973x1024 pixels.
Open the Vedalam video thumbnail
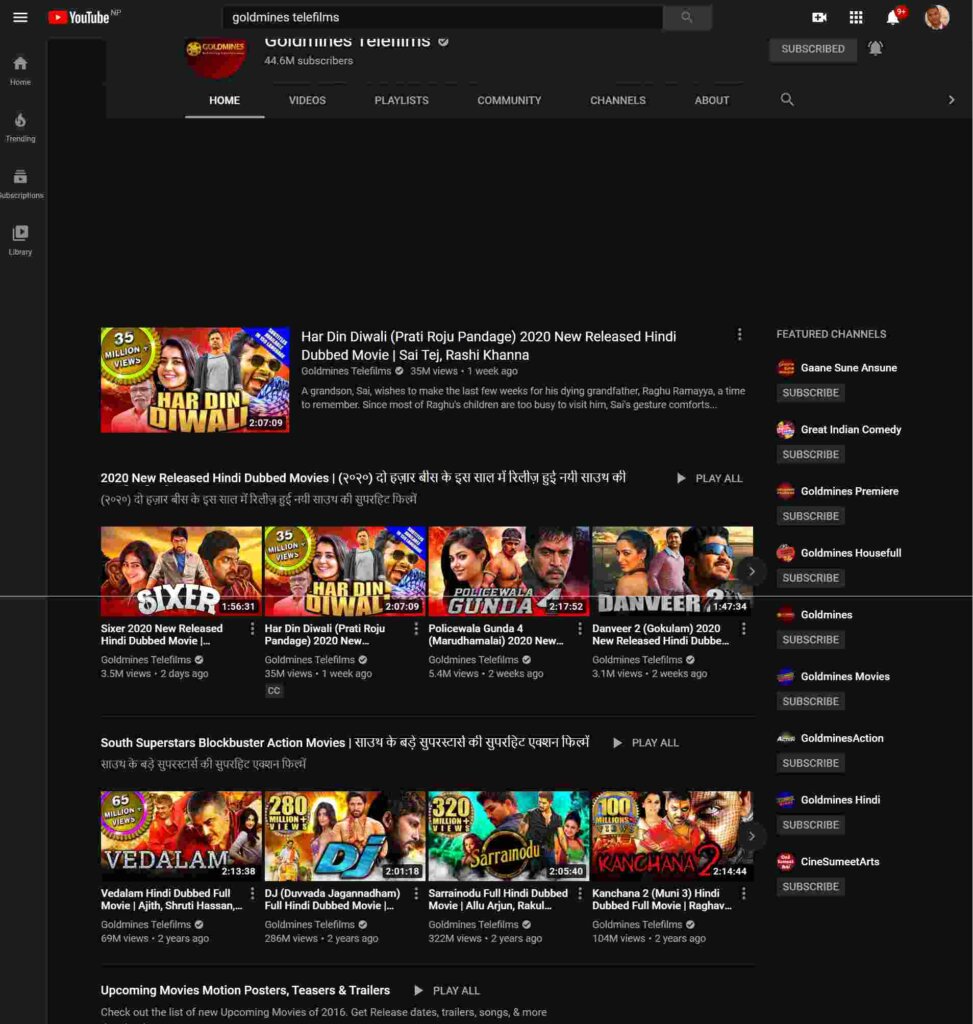tap(181, 836)
